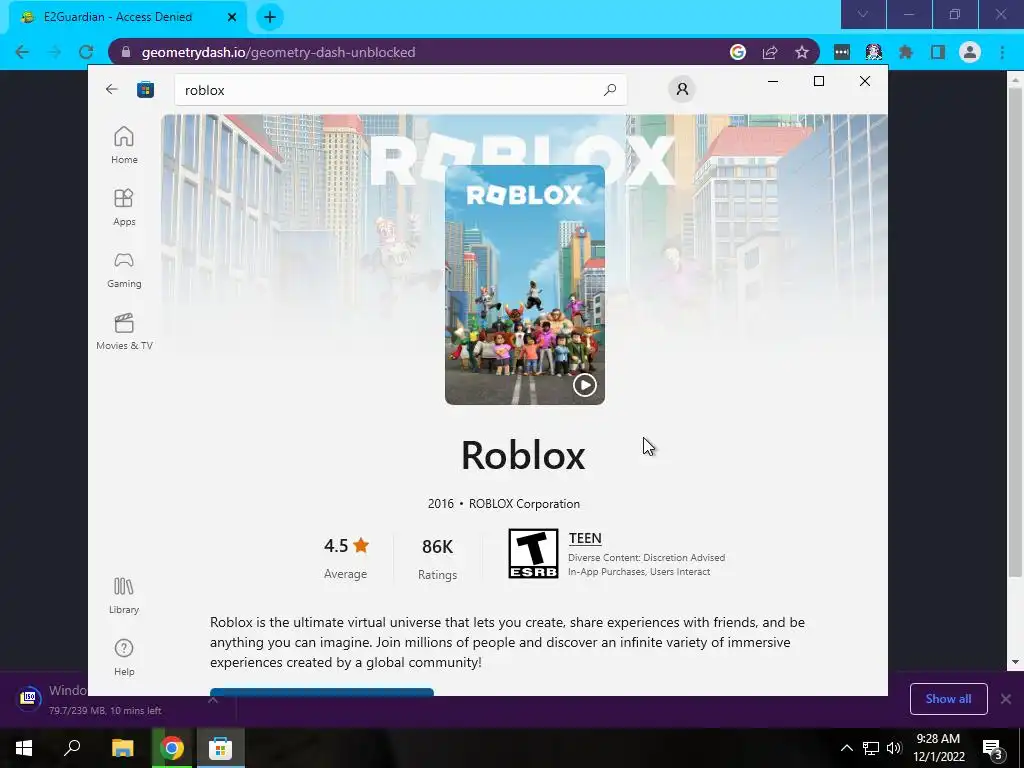Screen dimensions: 1024x768
Task: Click the ISO download file icon
Action: (x=28, y=698)
